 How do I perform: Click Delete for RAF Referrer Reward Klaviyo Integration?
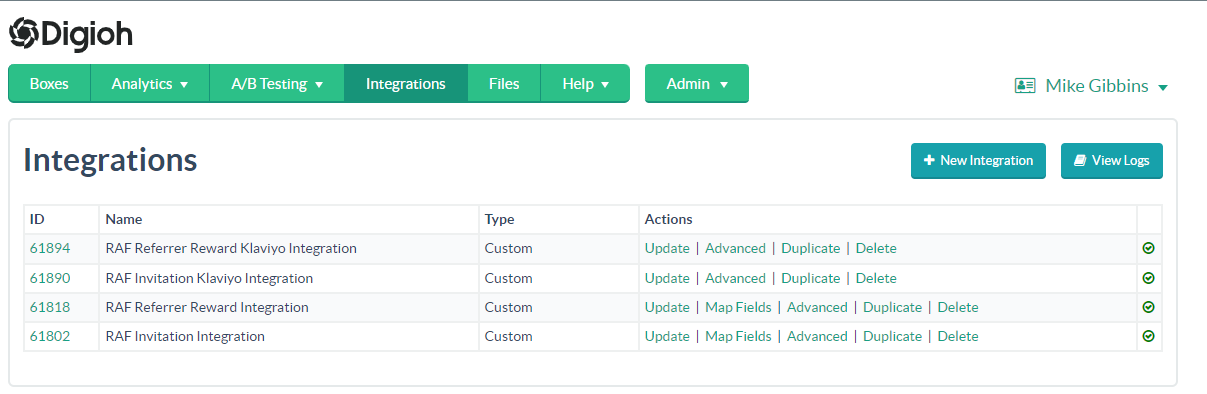pos(876,248)
